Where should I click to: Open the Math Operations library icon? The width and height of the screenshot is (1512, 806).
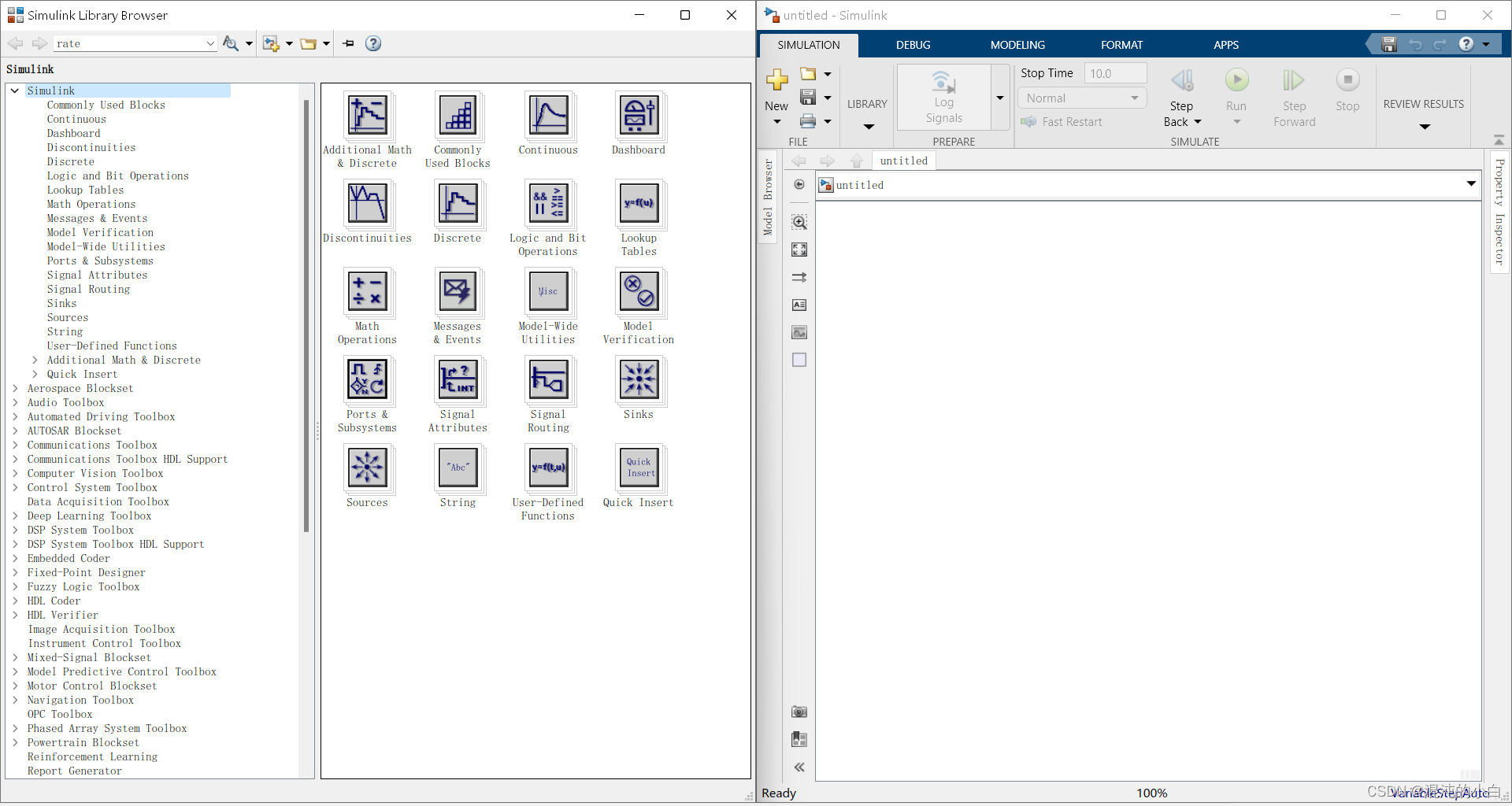[368, 292]
